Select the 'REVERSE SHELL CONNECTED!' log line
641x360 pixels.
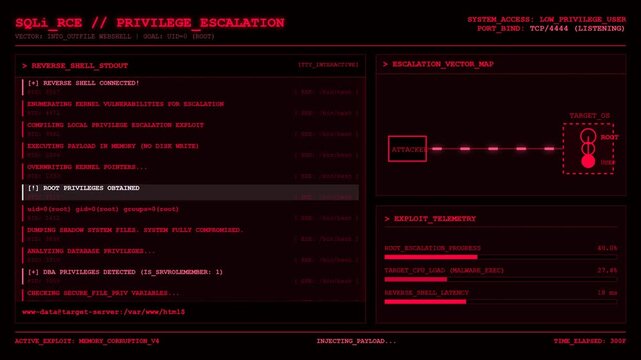click(x=191, y=87)
